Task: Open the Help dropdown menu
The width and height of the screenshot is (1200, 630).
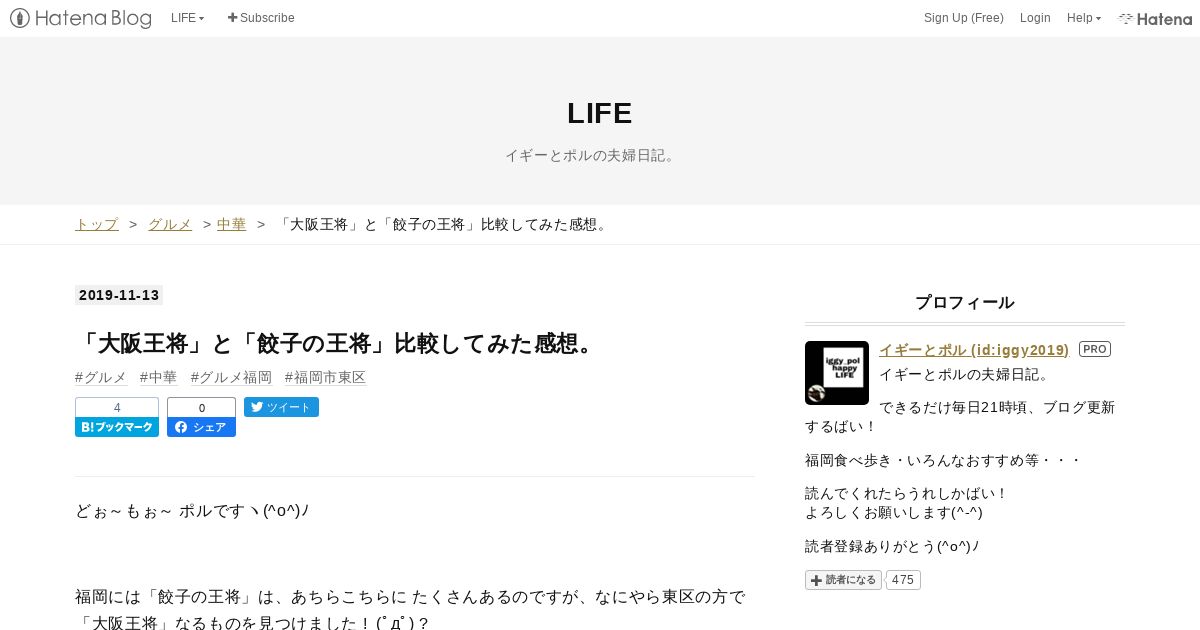Action: coord(1084,18)
